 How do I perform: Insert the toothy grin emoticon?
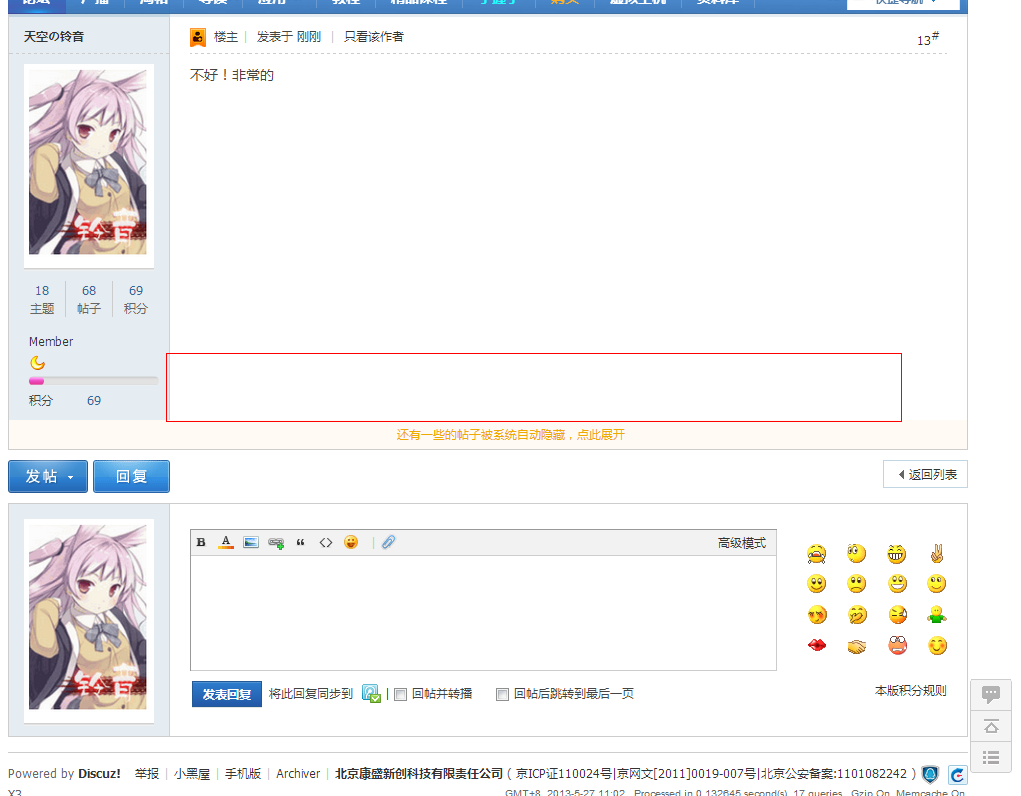tap(897, 554)
